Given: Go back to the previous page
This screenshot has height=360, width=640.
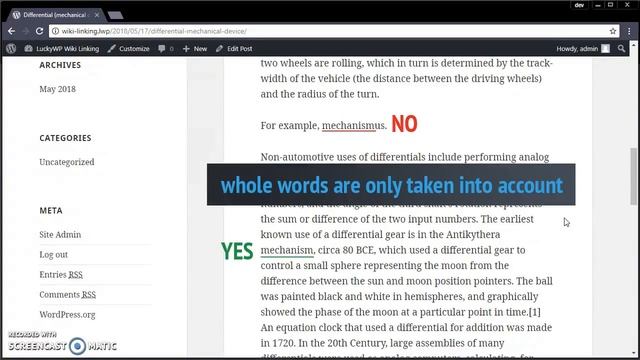Looking at the screenshot, I should tap(11, 31).
